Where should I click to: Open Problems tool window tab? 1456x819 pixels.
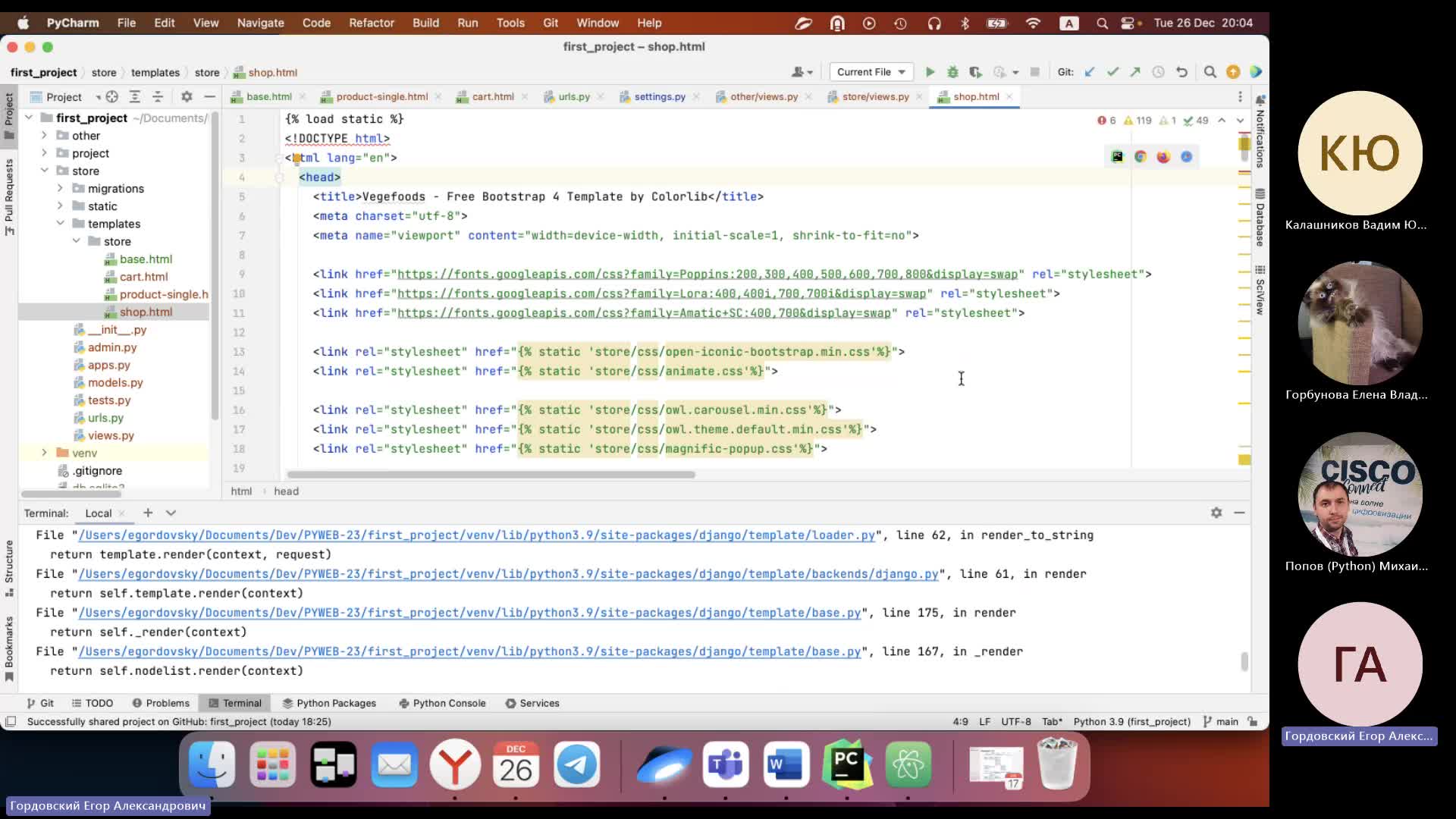(161, 703)
